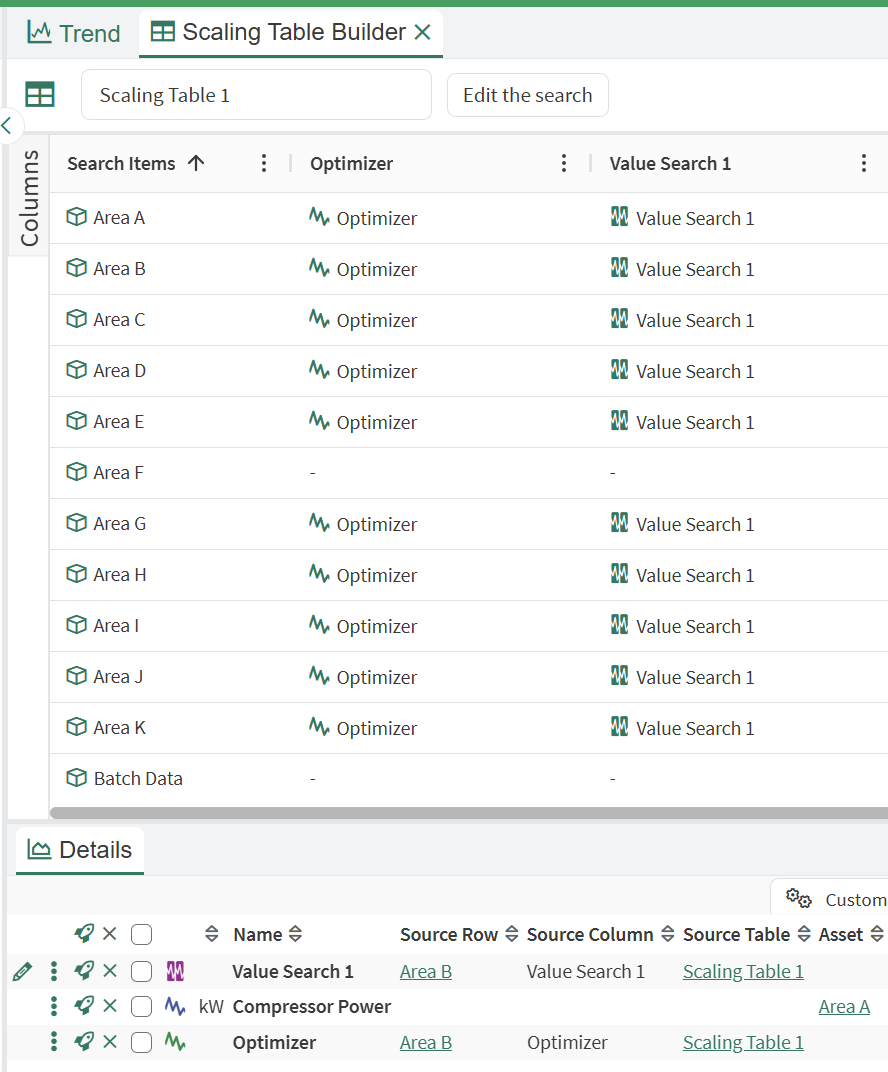Click the table horizontal scrollbar
888x1072 pixels.
click(x=469, y=813)
